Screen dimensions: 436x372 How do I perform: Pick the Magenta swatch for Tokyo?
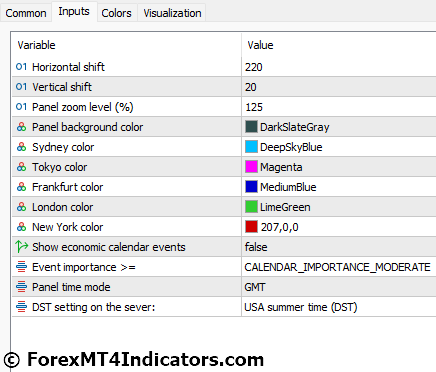click(251, 167)
